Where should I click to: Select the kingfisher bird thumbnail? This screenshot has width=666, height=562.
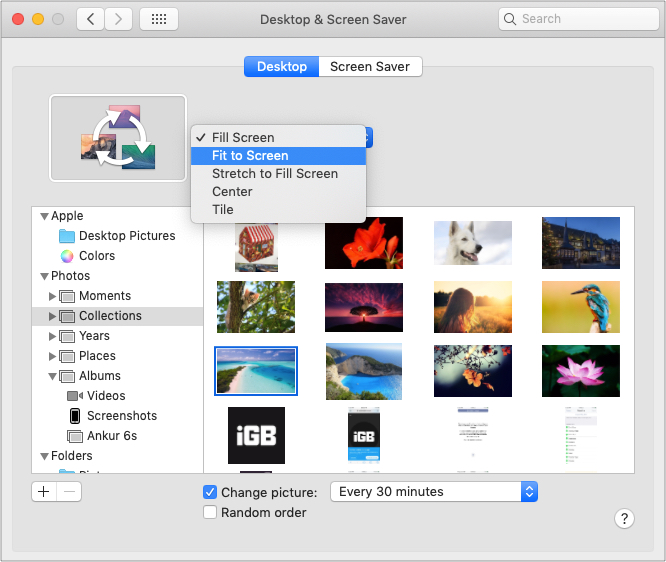pyautogui.click(x=581, y=307)
